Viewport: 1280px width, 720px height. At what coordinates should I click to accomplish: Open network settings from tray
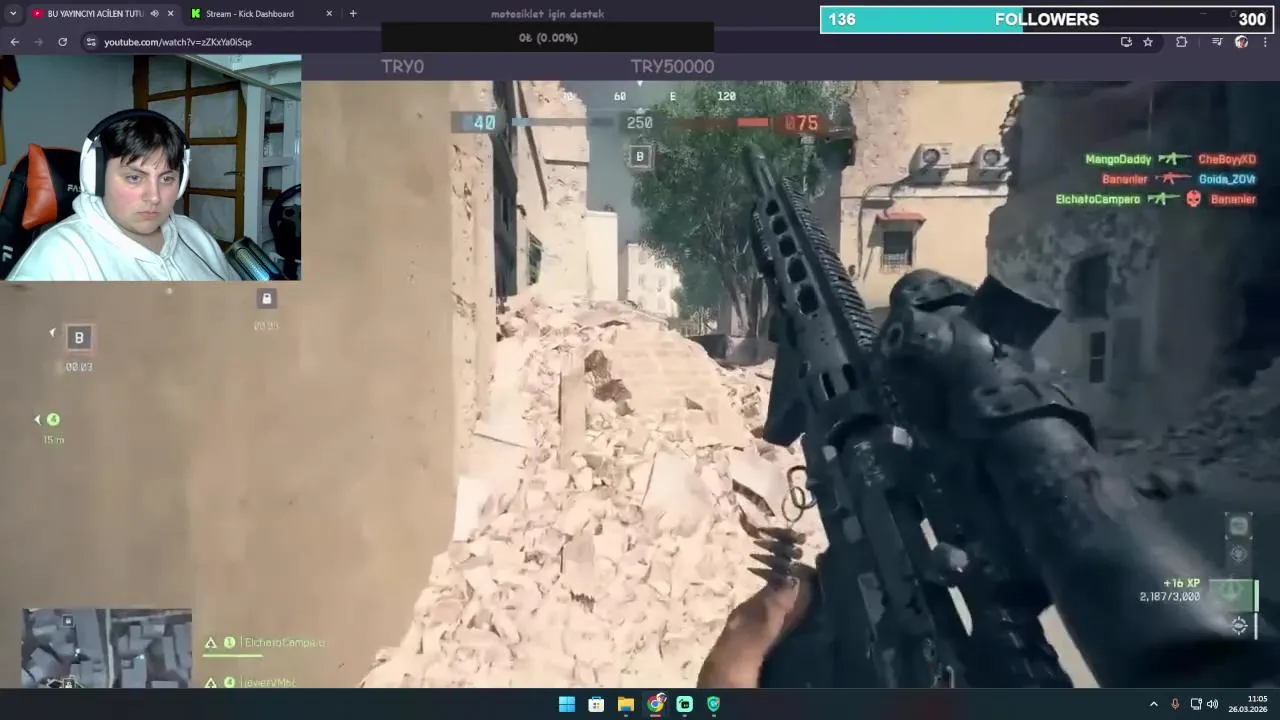tap(1196, 704)
